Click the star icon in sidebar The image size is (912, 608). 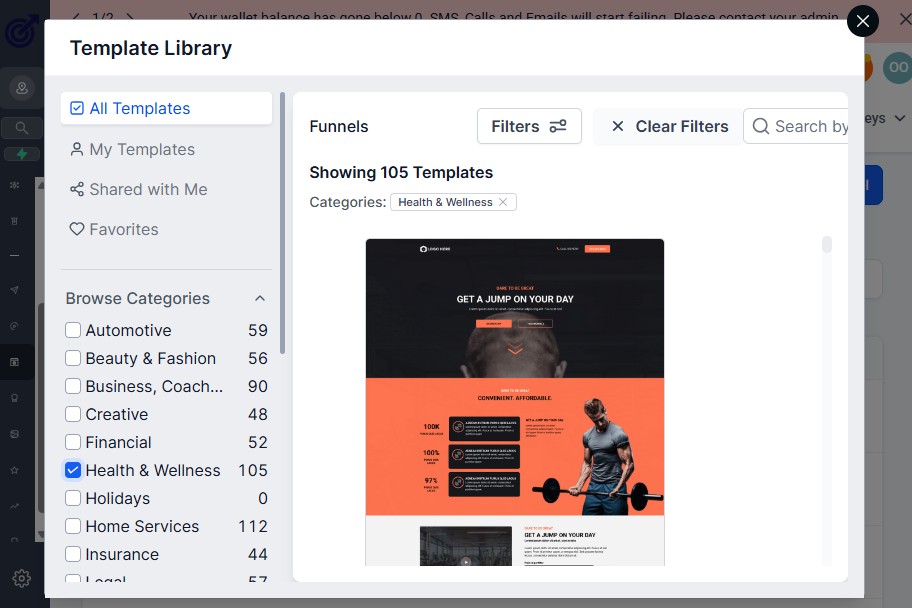(15, 470)
